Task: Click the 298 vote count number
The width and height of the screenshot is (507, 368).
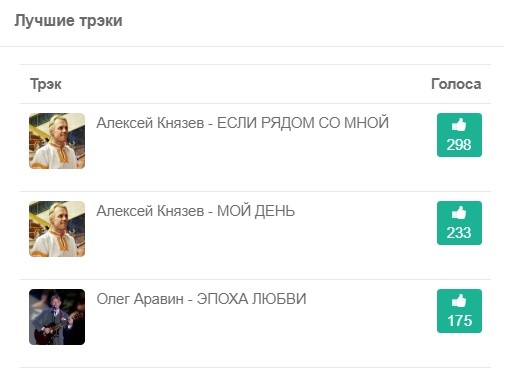Action: pos(459,145)
